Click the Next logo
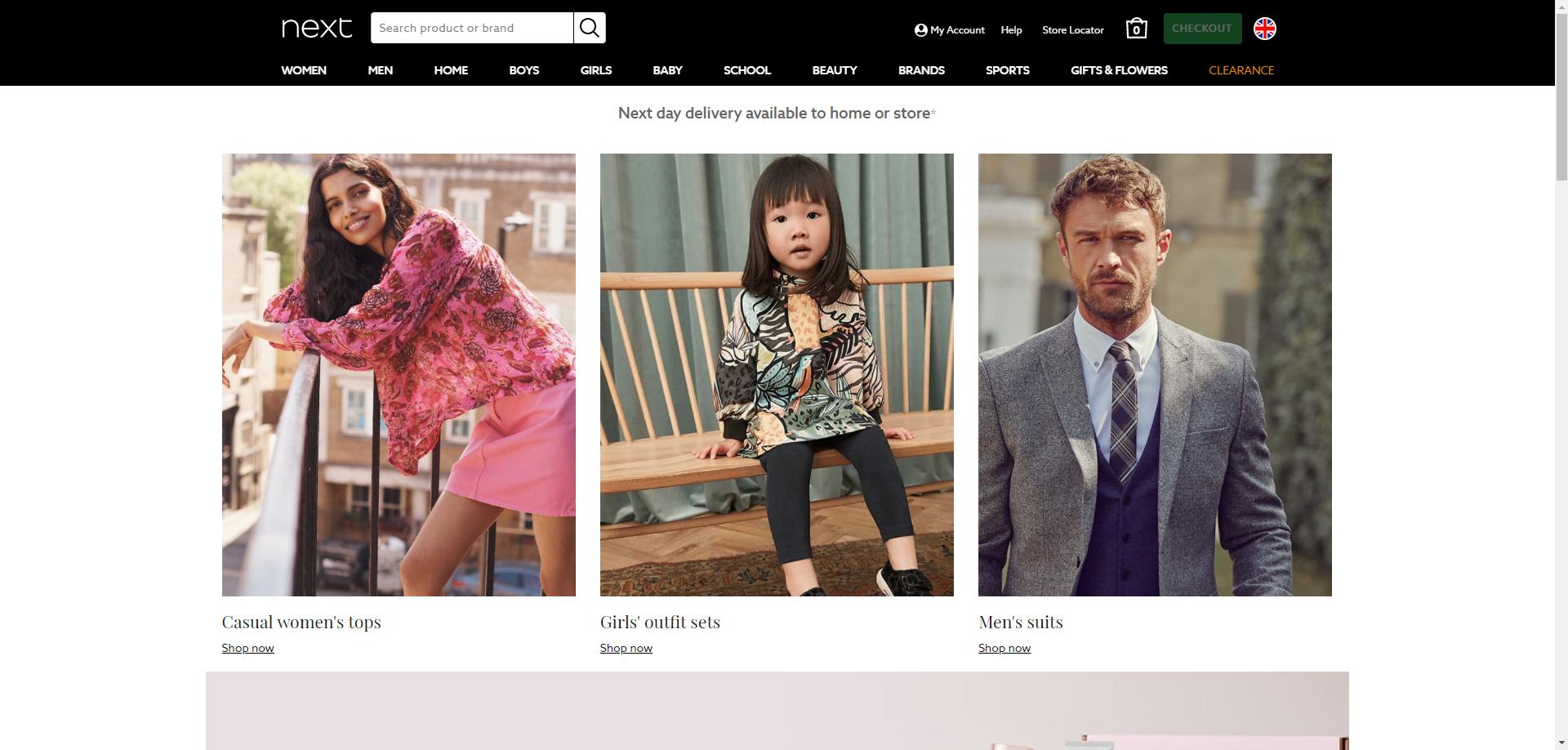Image resolution: width=1568 pixels, height=750 pixels. (317, 28)
